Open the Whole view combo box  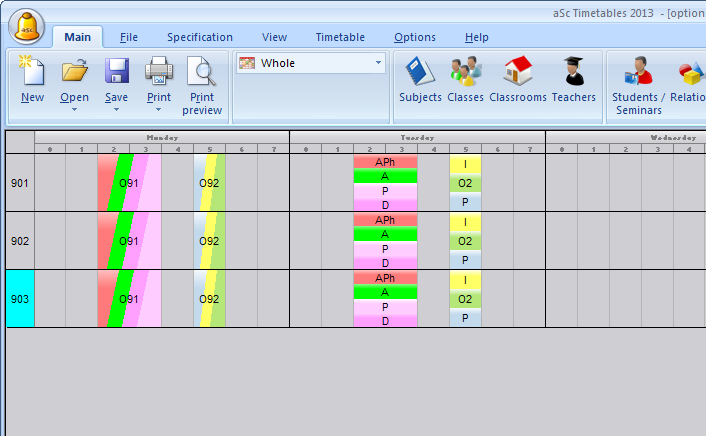(x=310, y=63)
